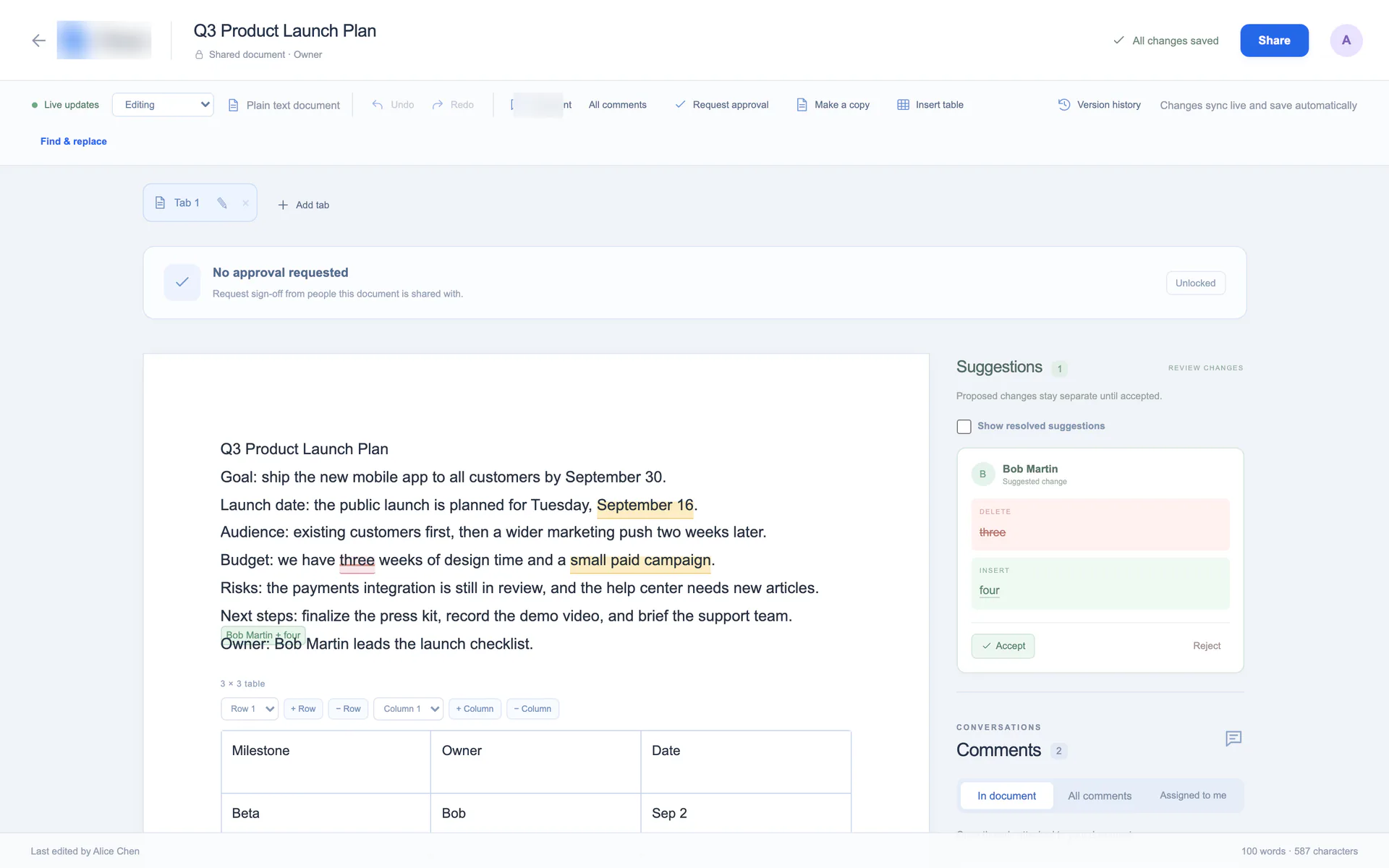Switch to In document comments tab
Image resolution: width=1389 pixels, height=868 pixels.
[x=1006, y=796]
